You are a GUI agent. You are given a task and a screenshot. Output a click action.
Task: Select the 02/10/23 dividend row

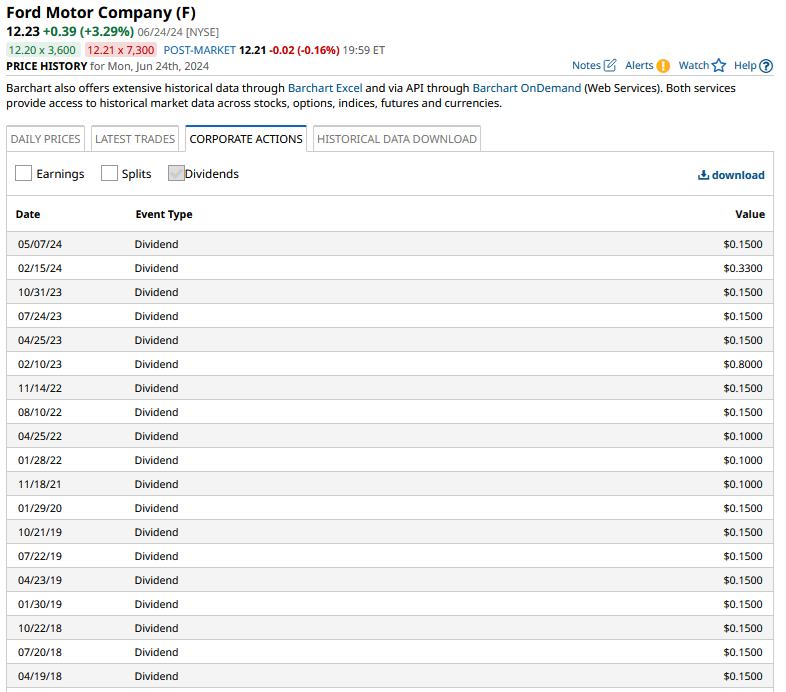coord(389,364)
